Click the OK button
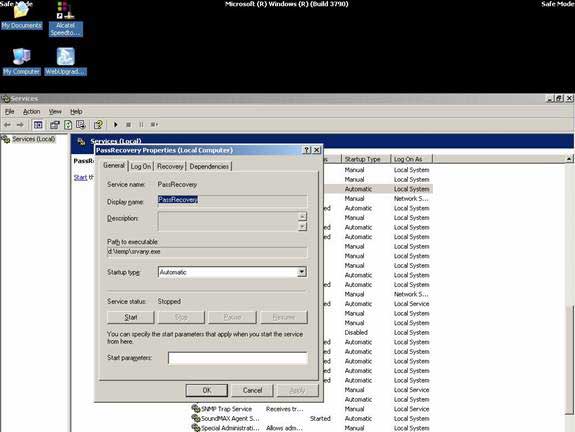Screen dimensions: 575x432 point(207,391)
